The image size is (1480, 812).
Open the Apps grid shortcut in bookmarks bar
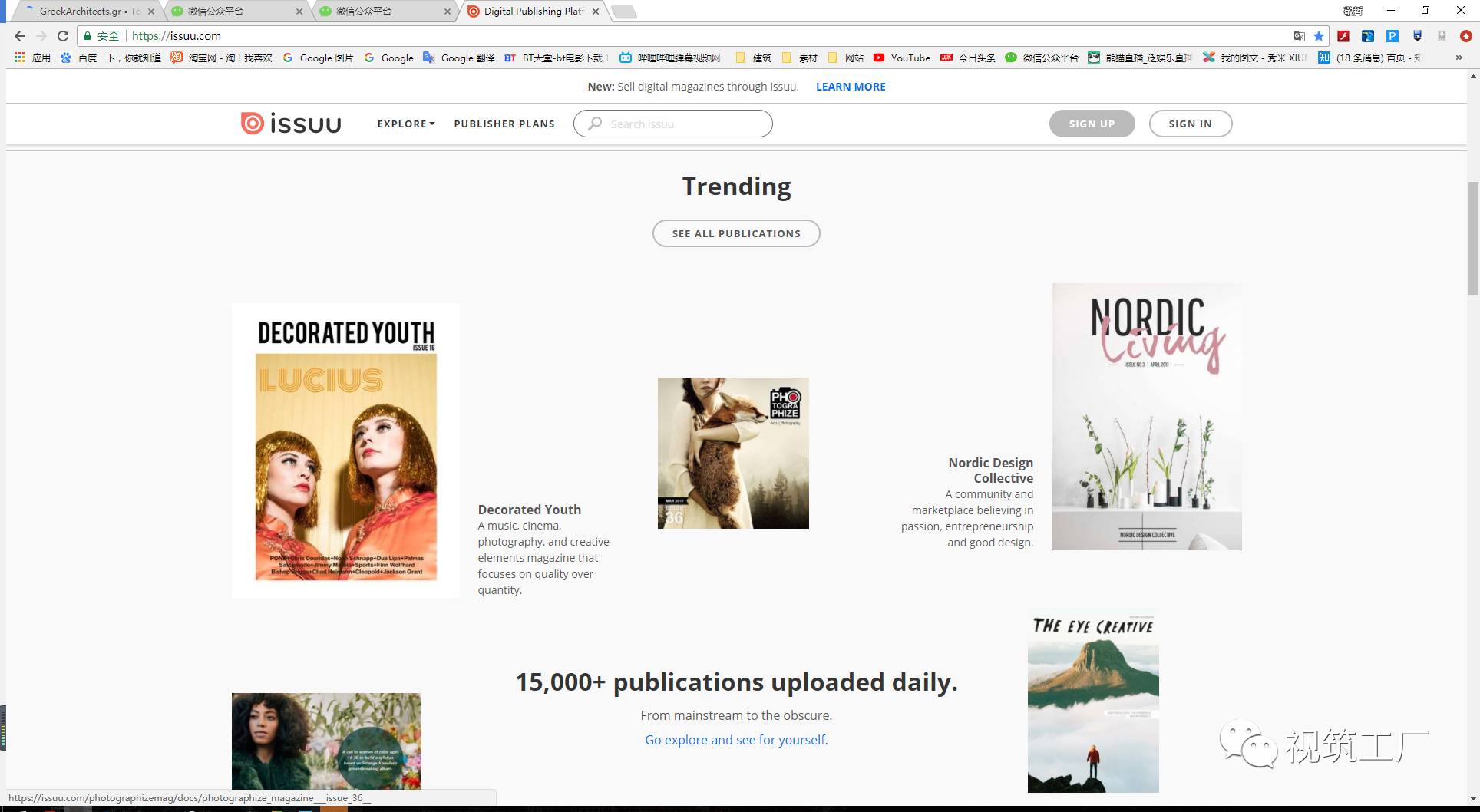point(31,58)
